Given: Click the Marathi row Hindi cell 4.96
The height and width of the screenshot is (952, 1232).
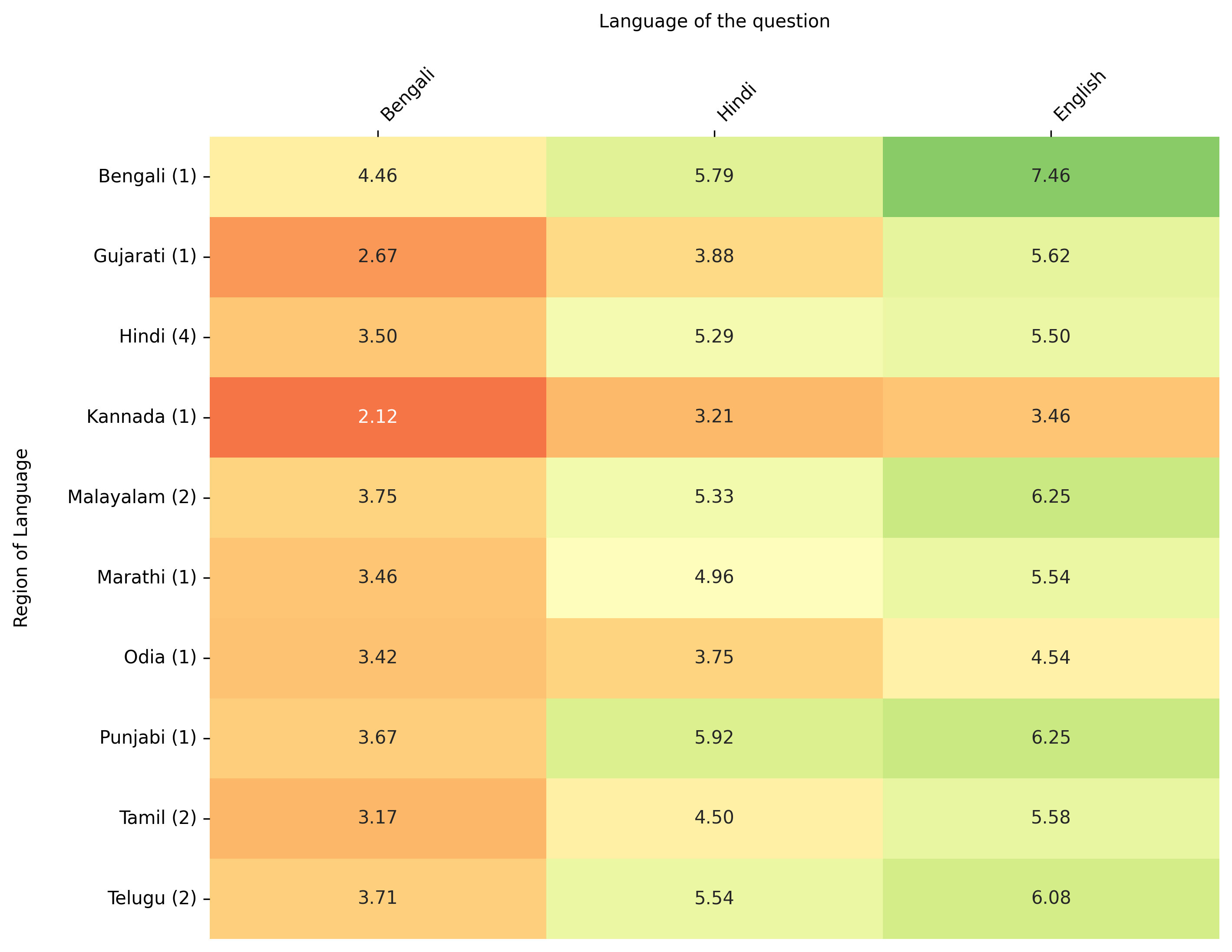Looking at the screenshot, I should pyautogui.click(x=713, y=577).
